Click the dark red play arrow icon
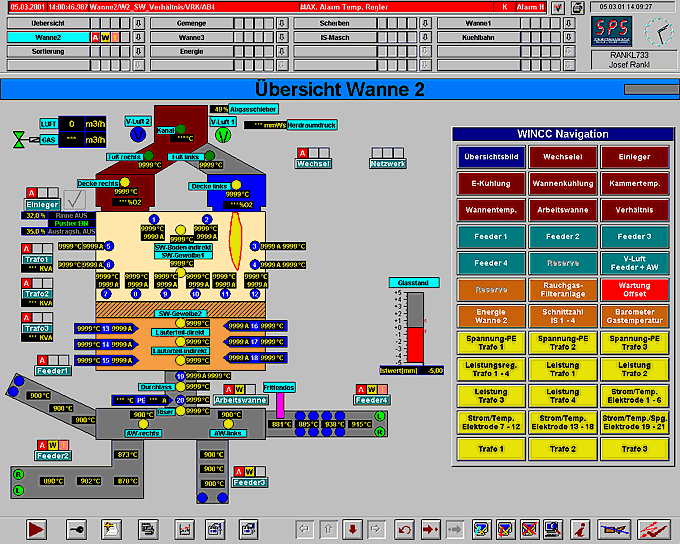The width and height of the screenshot is (680, 544). (36, 529)
